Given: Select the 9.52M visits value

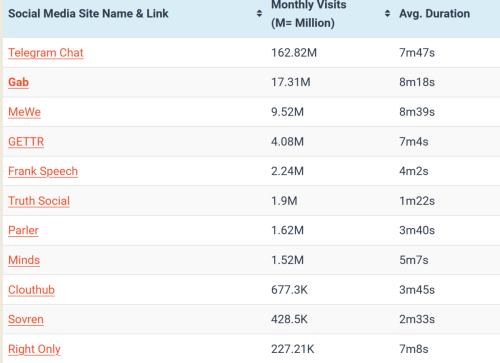Looking at the screenshot, I should point(287,112).
